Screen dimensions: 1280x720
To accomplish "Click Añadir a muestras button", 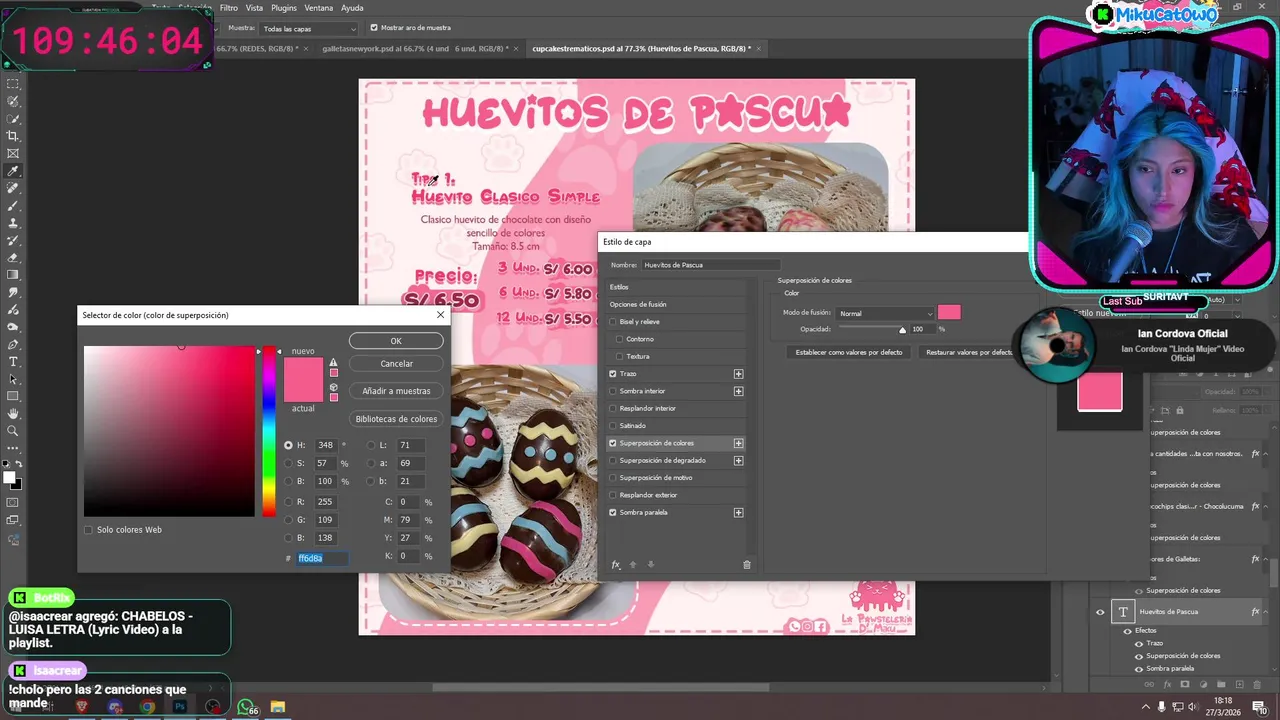I will click(396, 391).
